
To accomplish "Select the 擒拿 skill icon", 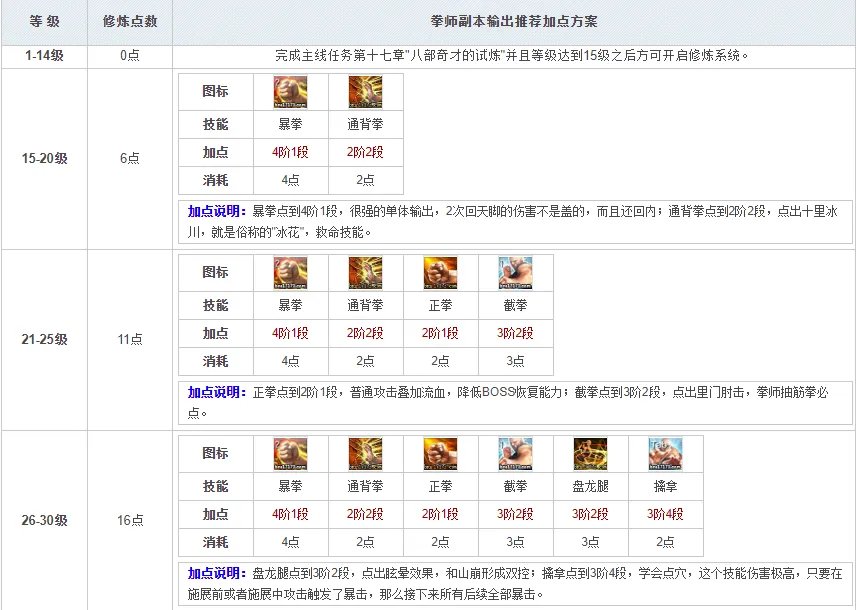I will (665, 454).
